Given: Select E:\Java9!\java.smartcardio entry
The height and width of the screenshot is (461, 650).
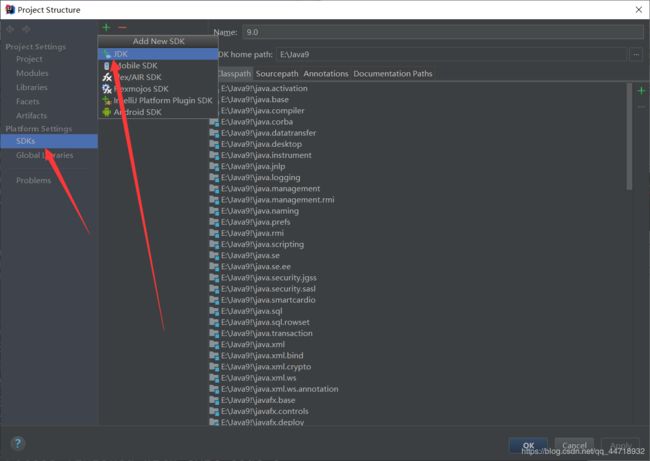Looking at the screenshot, I should 268,300.
